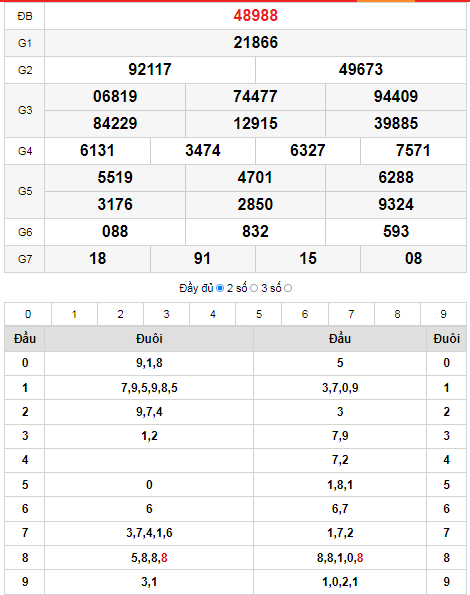Click the tail values "9,1,8" cell

click(x=149, y=363)
